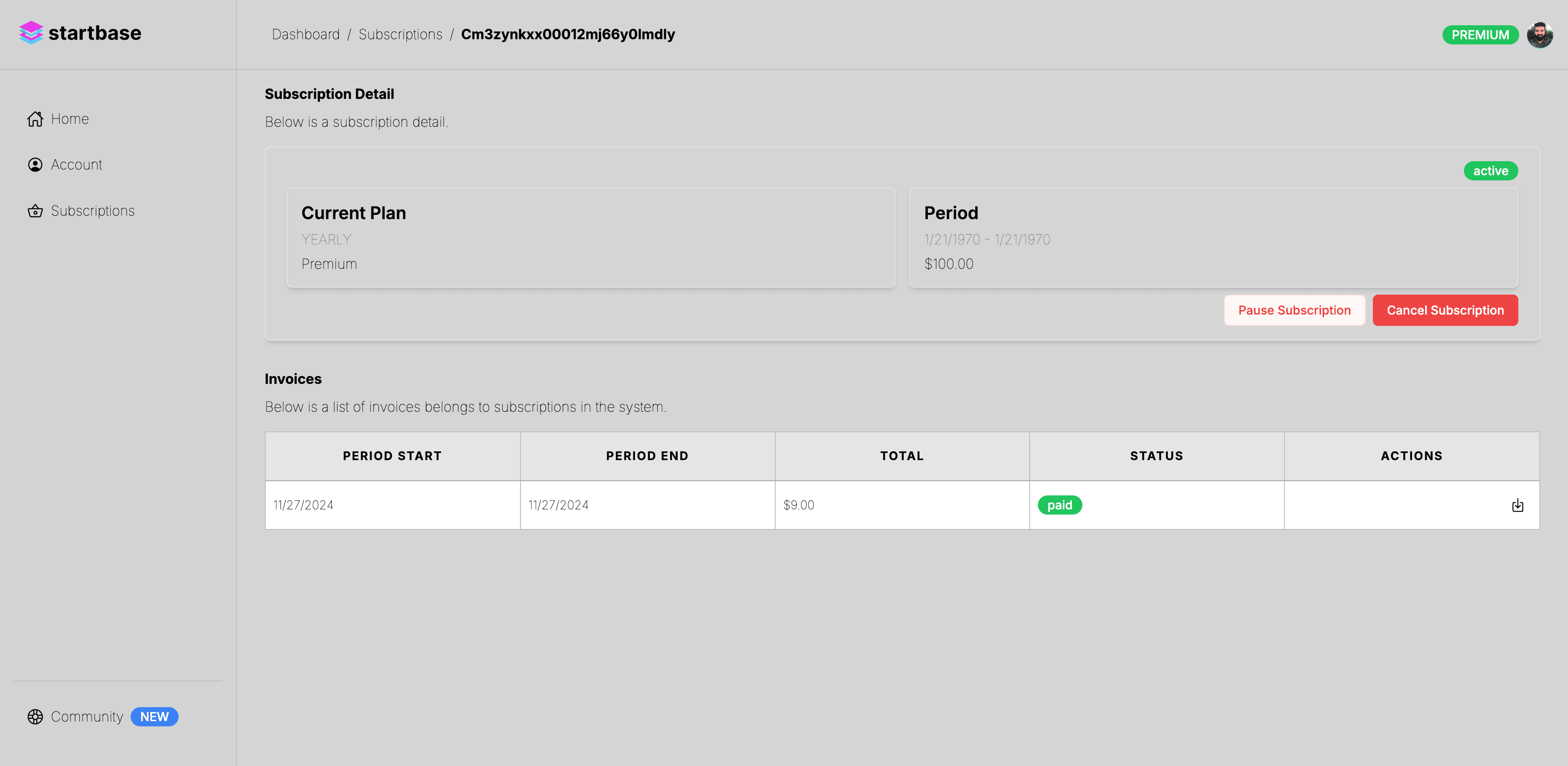The width and height of the screenshot is (1568, 766).
Task: Expand the Subscriptions breadcrumb link
Action: [401, 34]
